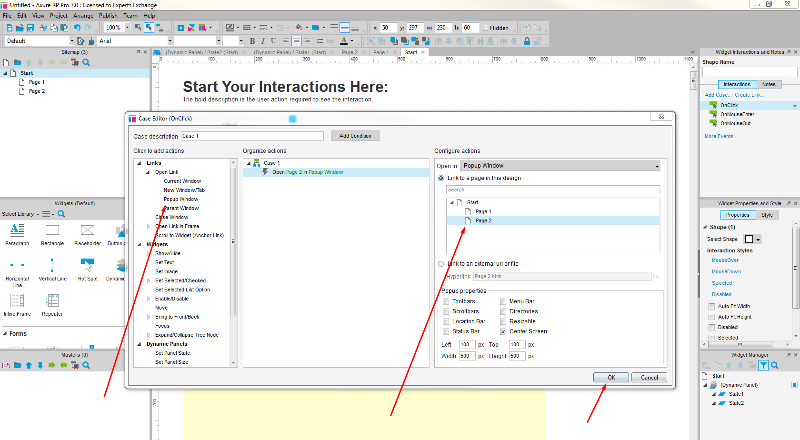Viewport: 800px width, 440px height.
Task: Select 'Link to a page in this design' radio
Action: click(441, 178)
